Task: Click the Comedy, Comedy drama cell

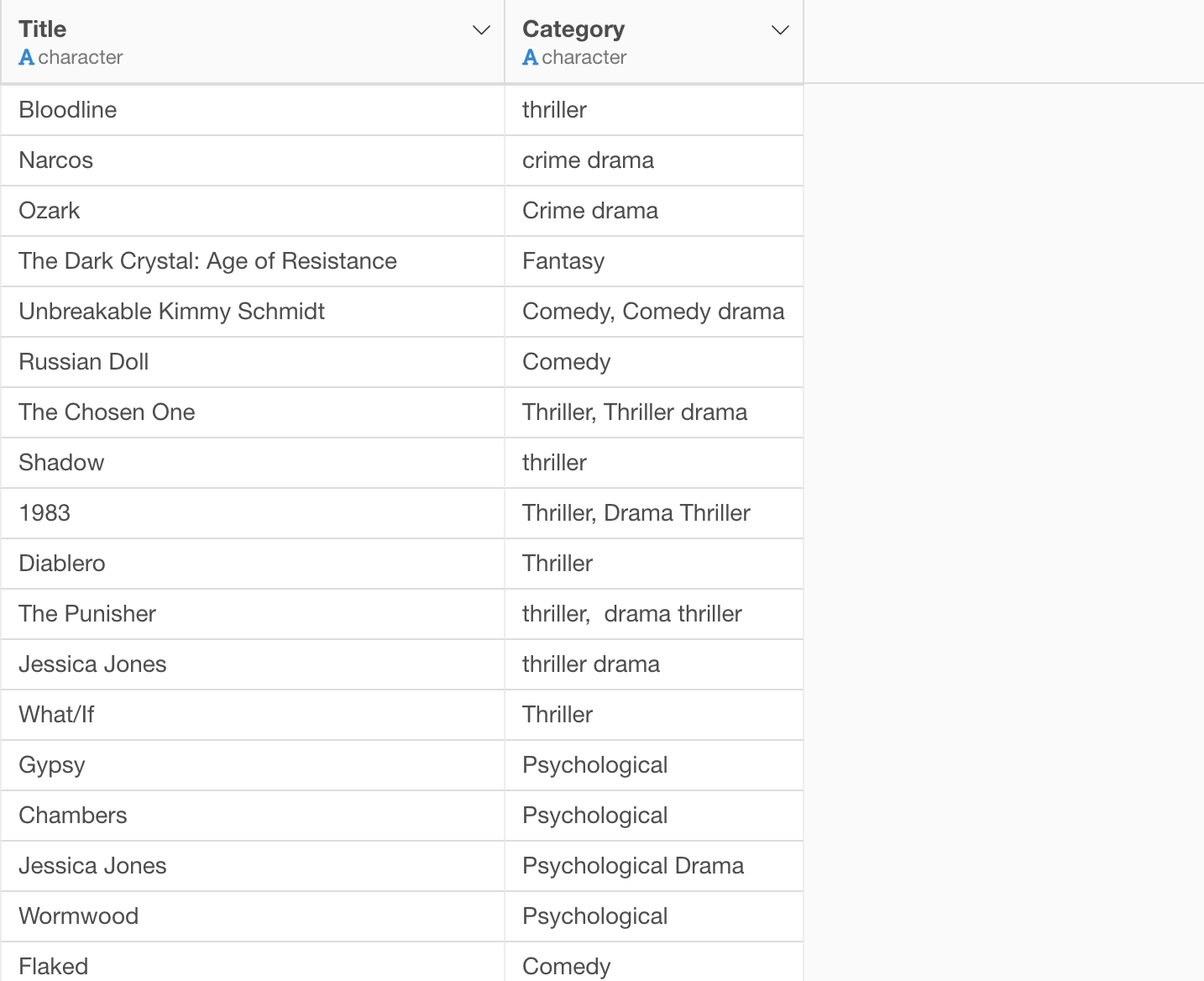Action: tap(654, 312)
